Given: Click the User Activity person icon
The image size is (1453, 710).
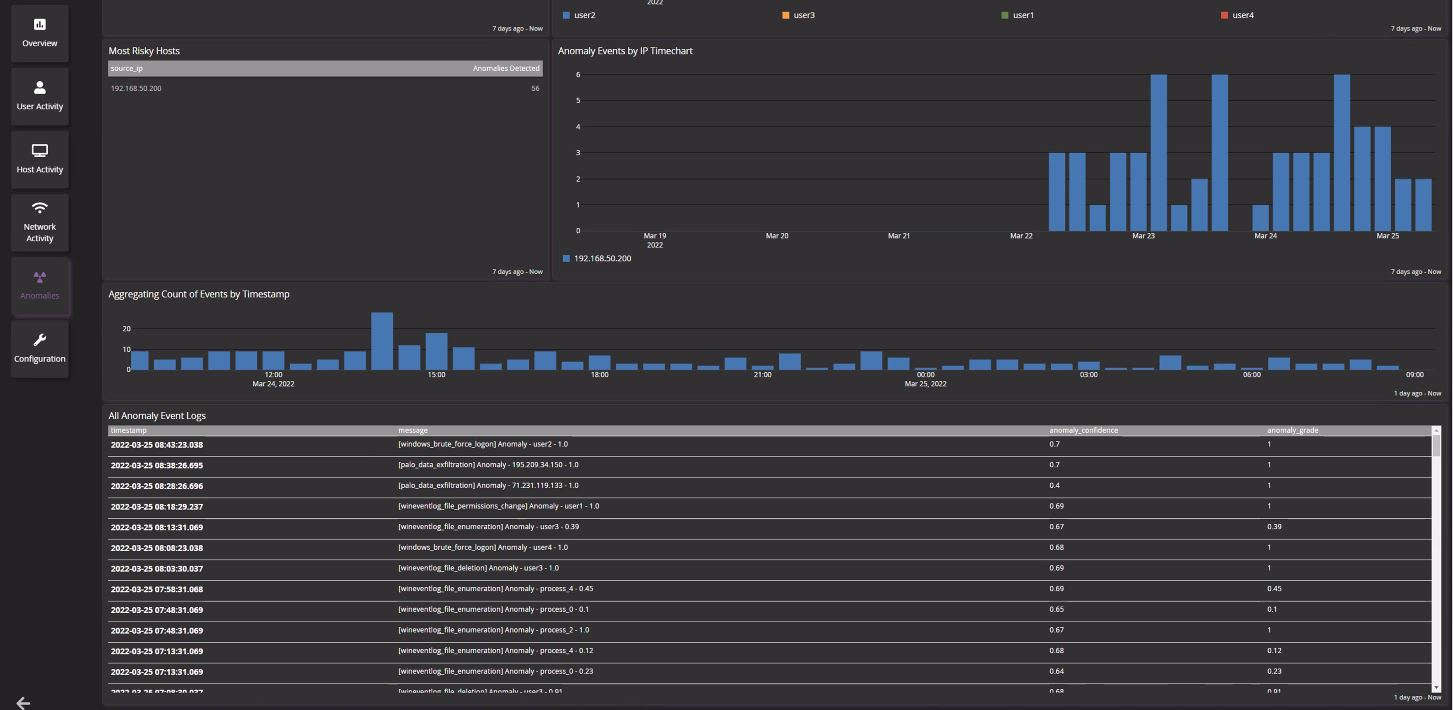Looking at the screenshot, I should tap(40, 88).
